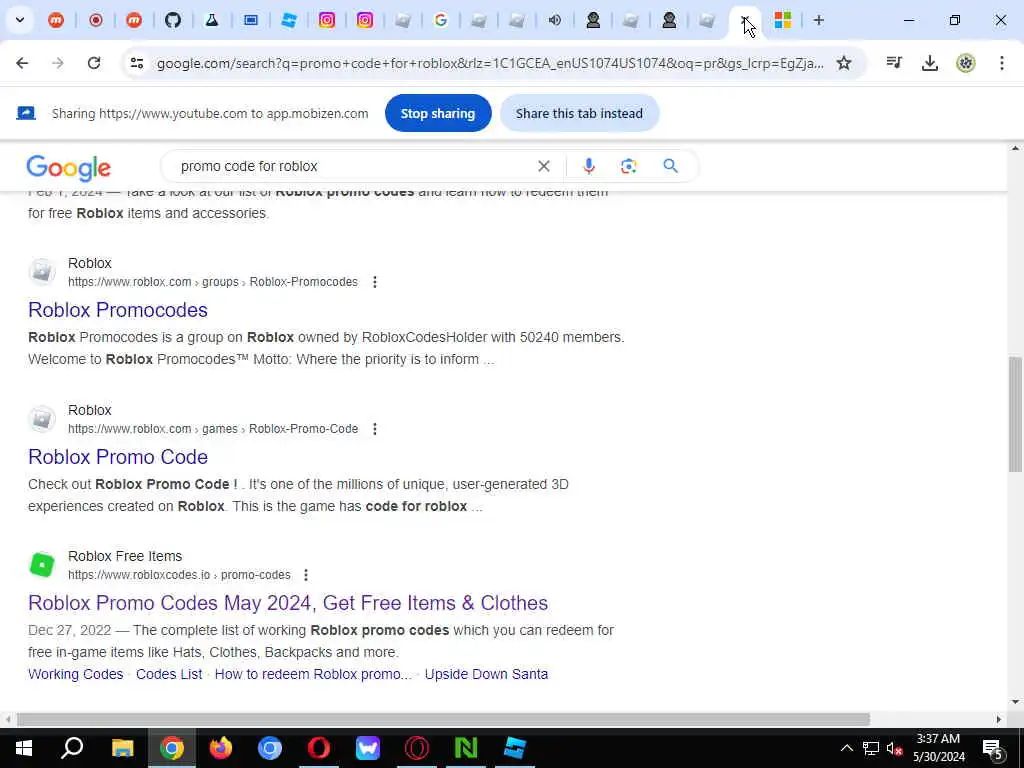The image size is (1024, 768).
Task: Click the address bar URL
Action: [x=490, y=63]
